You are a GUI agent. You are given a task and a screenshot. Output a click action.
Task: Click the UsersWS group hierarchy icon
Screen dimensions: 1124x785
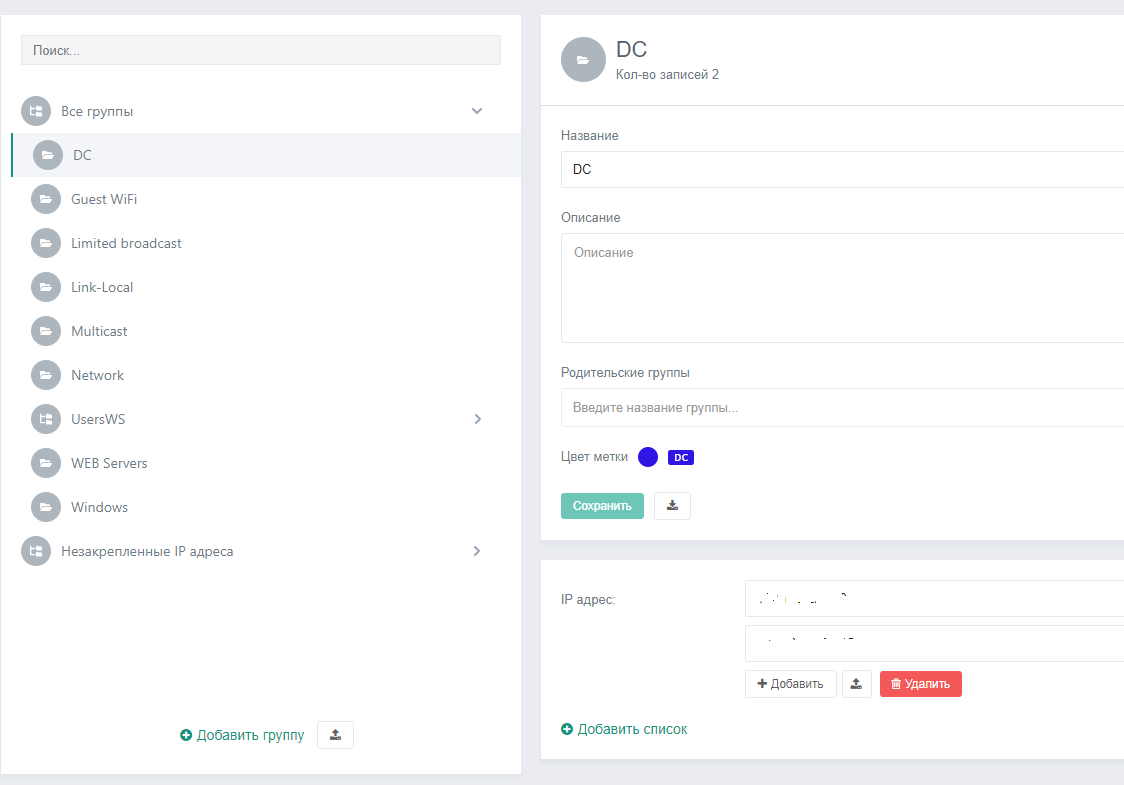(x=46, y=419)
